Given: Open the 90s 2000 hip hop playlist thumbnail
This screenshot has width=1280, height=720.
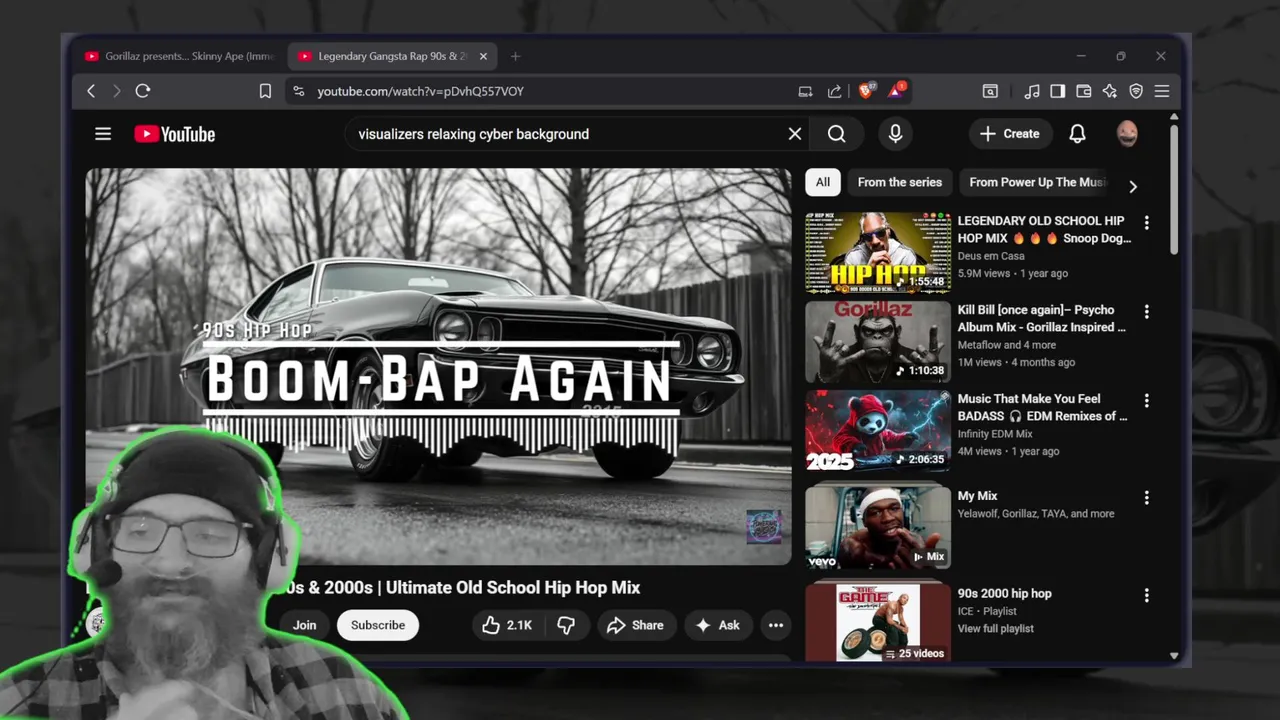Looking at the screenshot, I should click(x=878, y=621).
